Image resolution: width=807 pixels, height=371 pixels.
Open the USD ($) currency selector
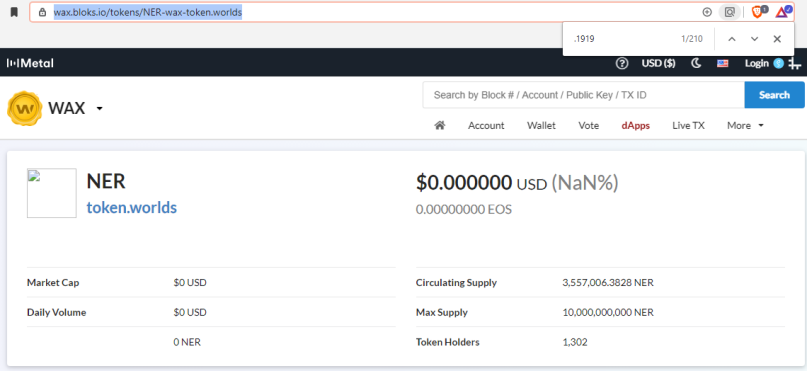click(x=658, y=63)
